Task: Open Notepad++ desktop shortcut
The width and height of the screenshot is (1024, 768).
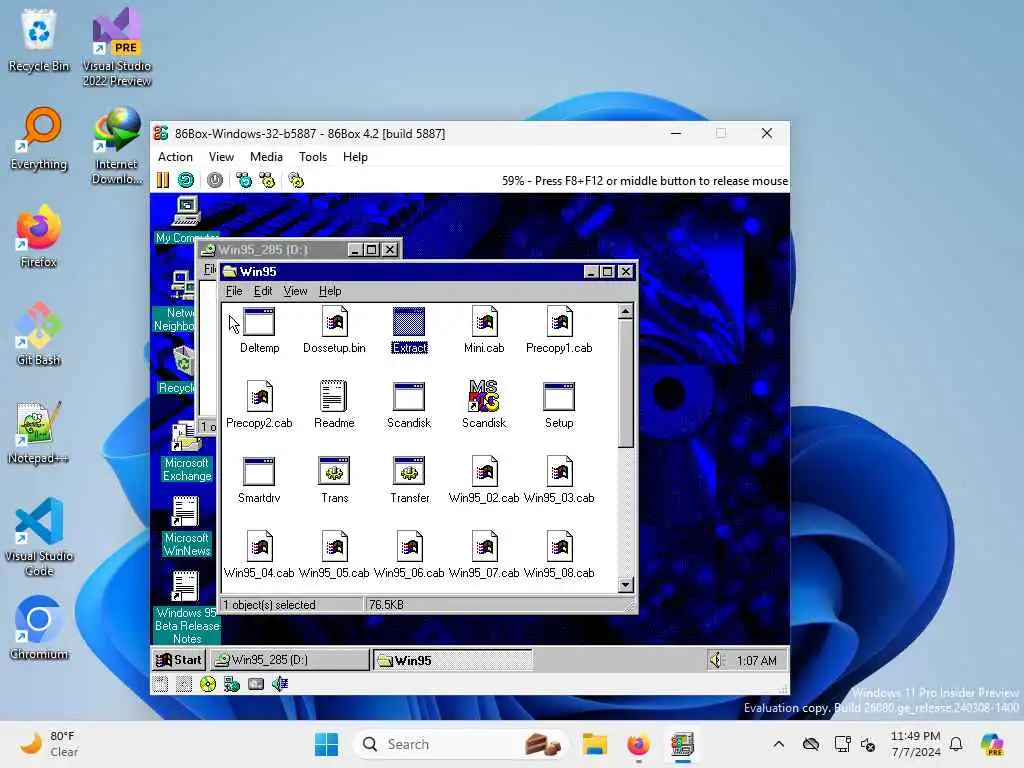Action: point(39,432)
